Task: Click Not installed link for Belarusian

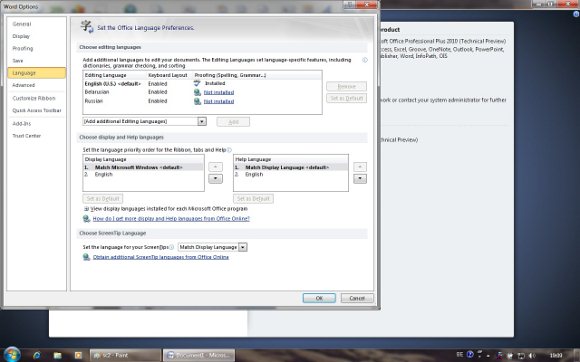Action: coord(219,92)
